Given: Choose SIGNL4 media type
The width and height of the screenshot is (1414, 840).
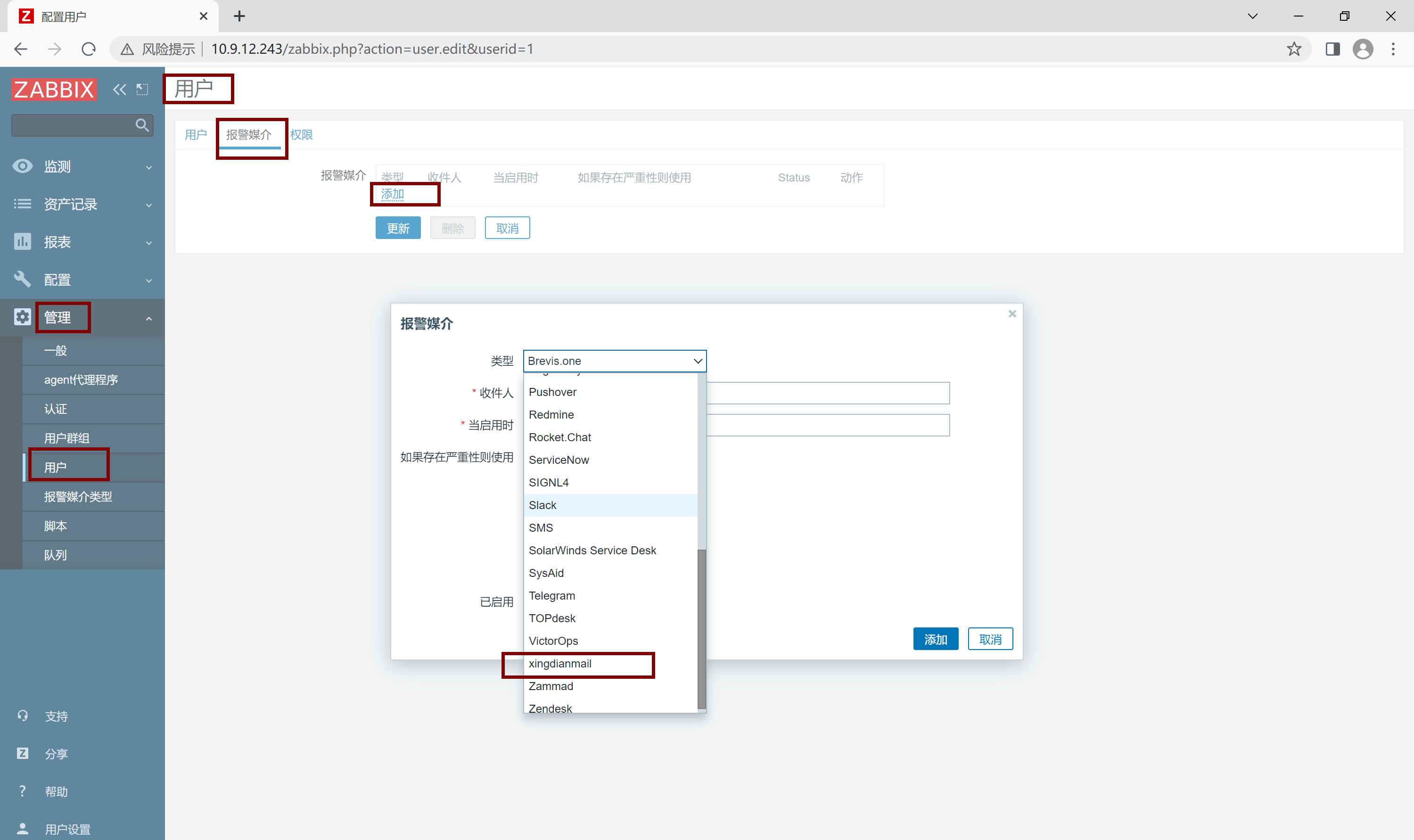Looking at the screenshot, I should click(x=610, y=483).
